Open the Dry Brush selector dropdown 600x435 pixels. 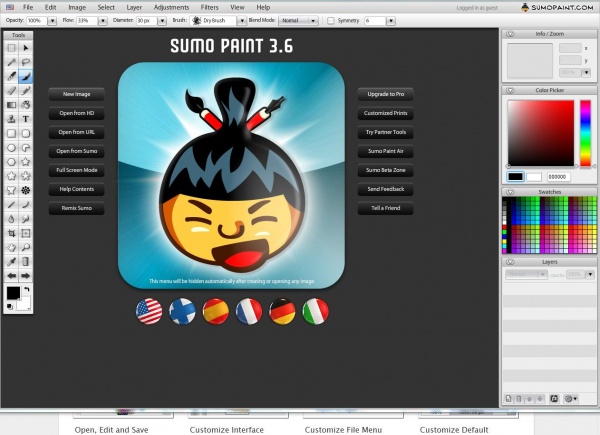pos(241,21)
